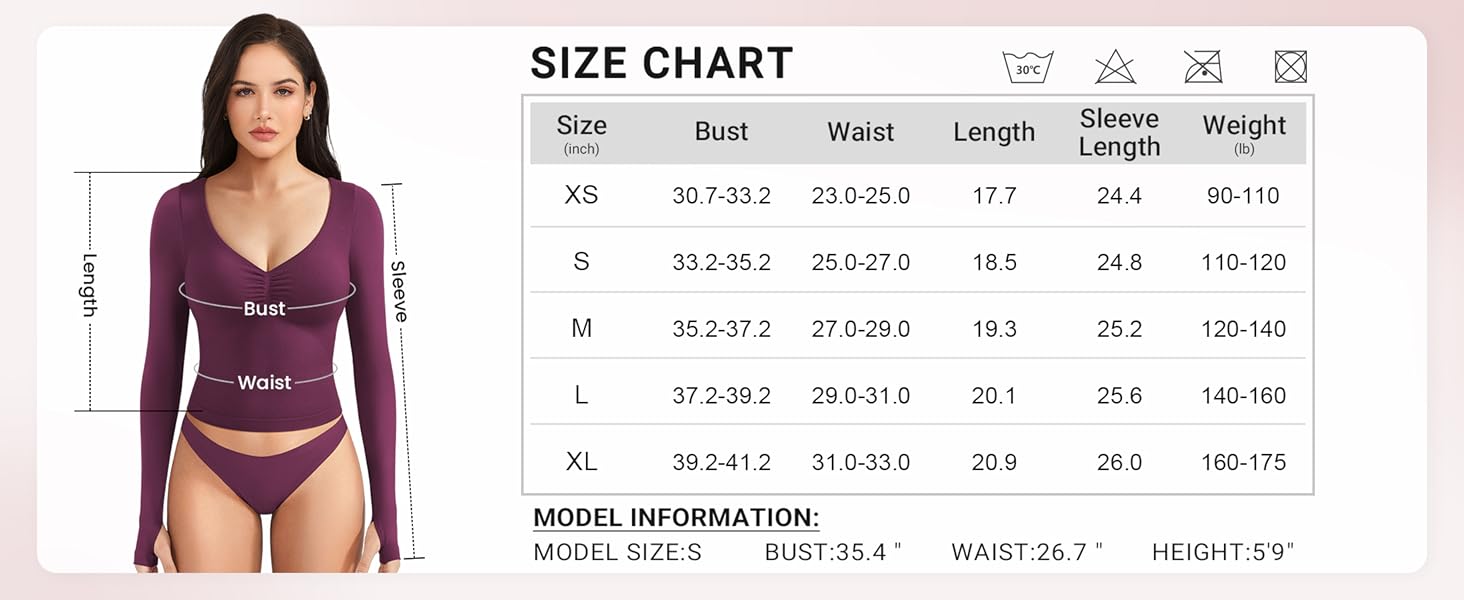Viewport: 1464px width, 600px height.
Task: Click the 30°C wash care icon
Action: 1028,67
